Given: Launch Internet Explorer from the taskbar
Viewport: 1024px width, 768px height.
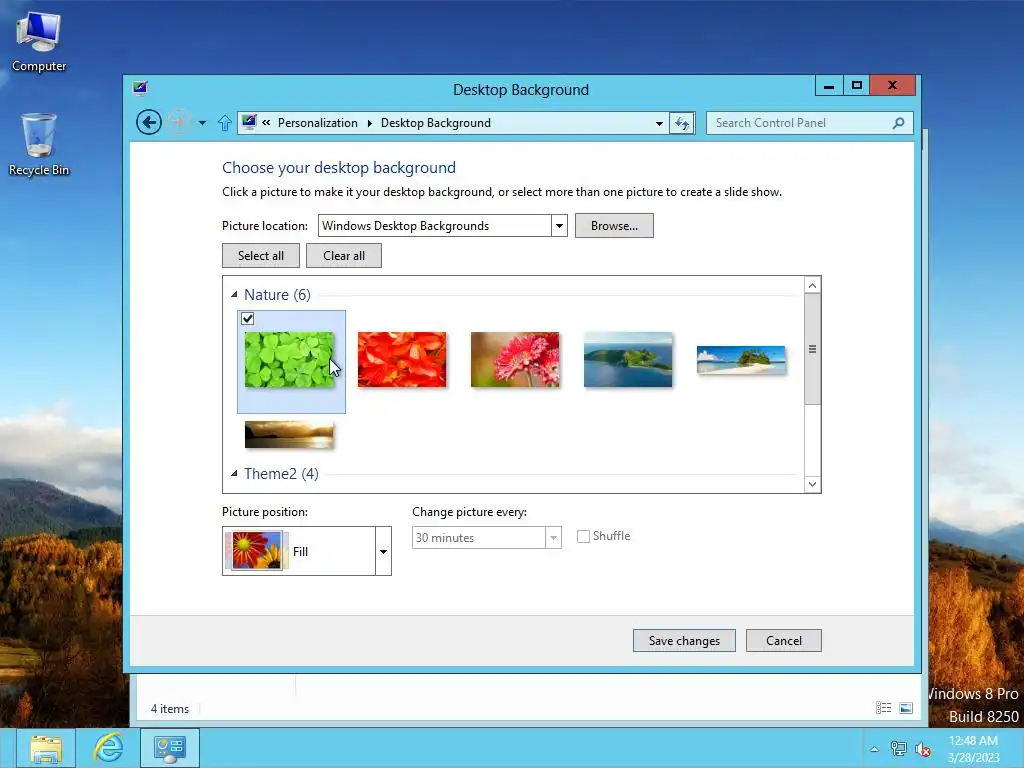Looking at the screenshot, I should [x=109, y=748].
